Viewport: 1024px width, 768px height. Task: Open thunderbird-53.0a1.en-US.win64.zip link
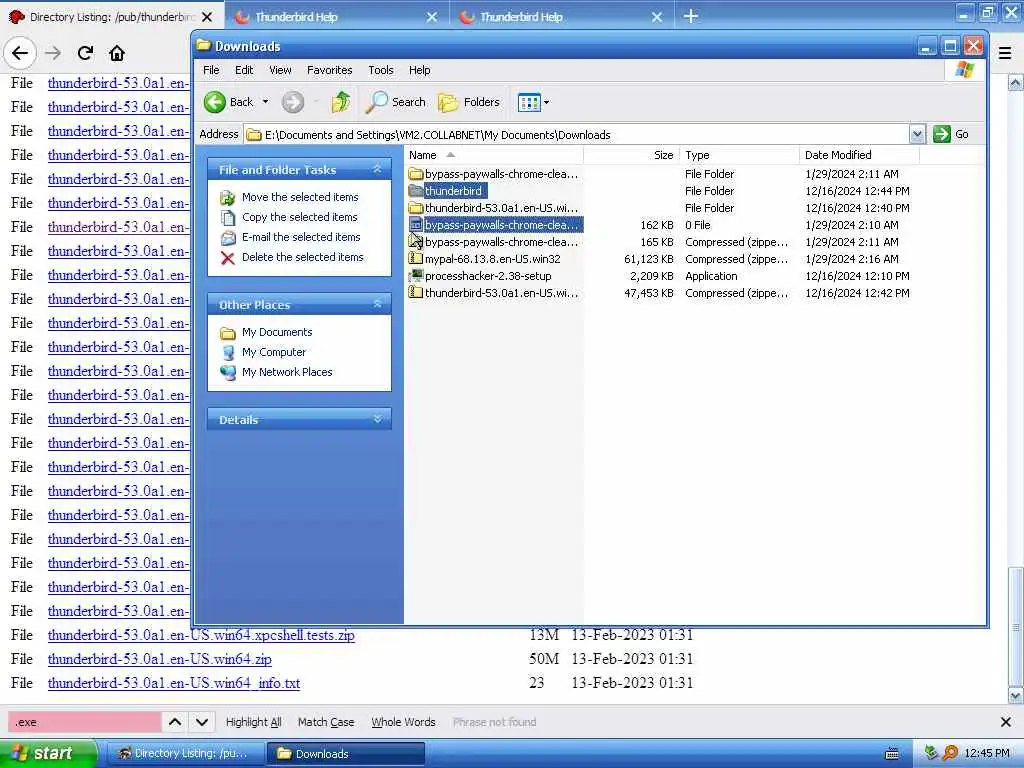[159, 659]
